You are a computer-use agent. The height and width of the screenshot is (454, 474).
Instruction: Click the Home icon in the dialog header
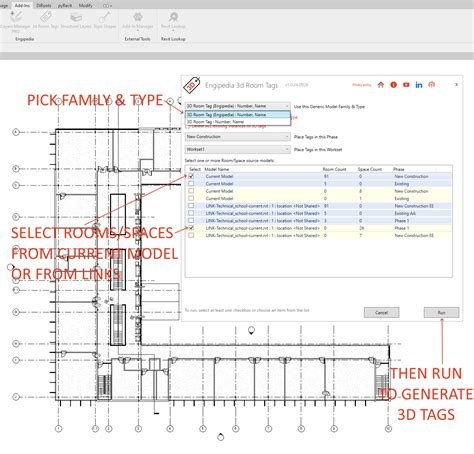[x=381, y=85]
